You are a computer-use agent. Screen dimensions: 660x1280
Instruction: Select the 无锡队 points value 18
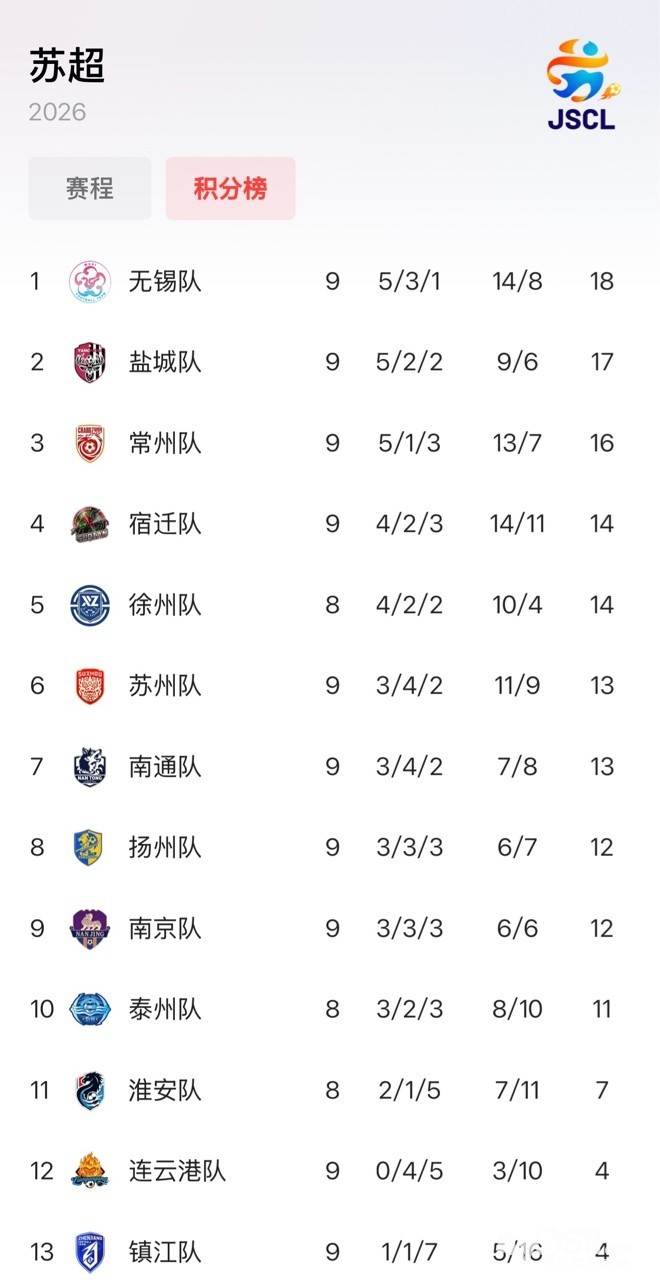pos(601,281)
